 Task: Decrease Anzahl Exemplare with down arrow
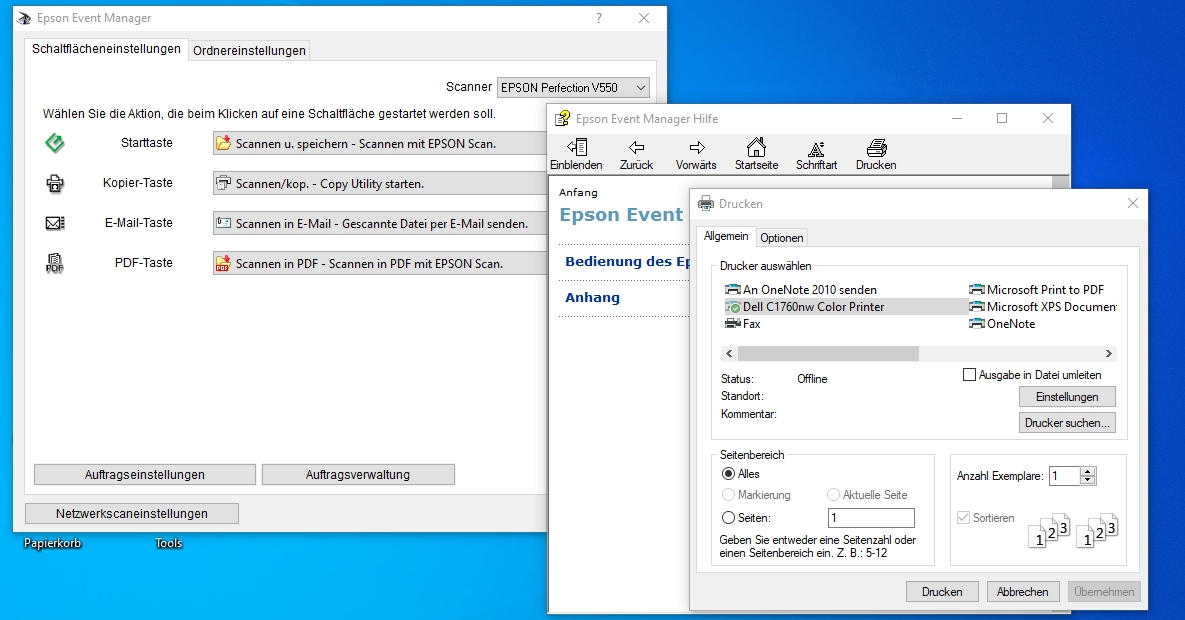[1088, 480]
